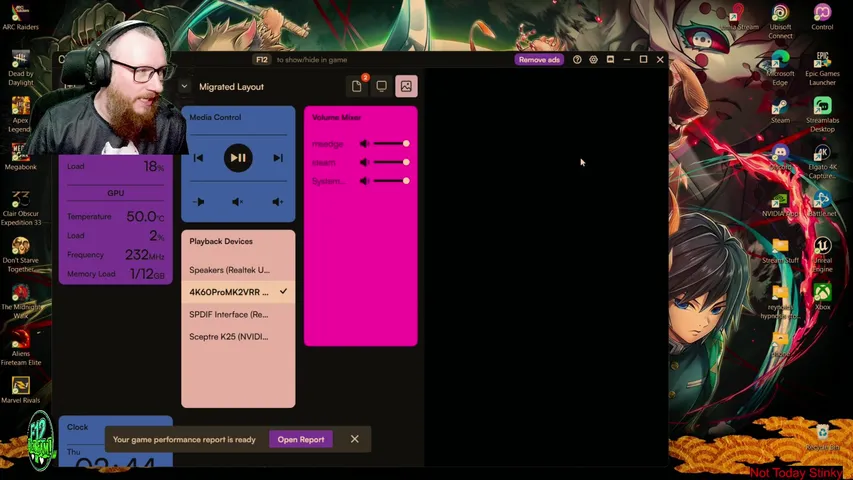Click the F12 hotkey badge
Screen dimensions: 853x480
[262, 59]
